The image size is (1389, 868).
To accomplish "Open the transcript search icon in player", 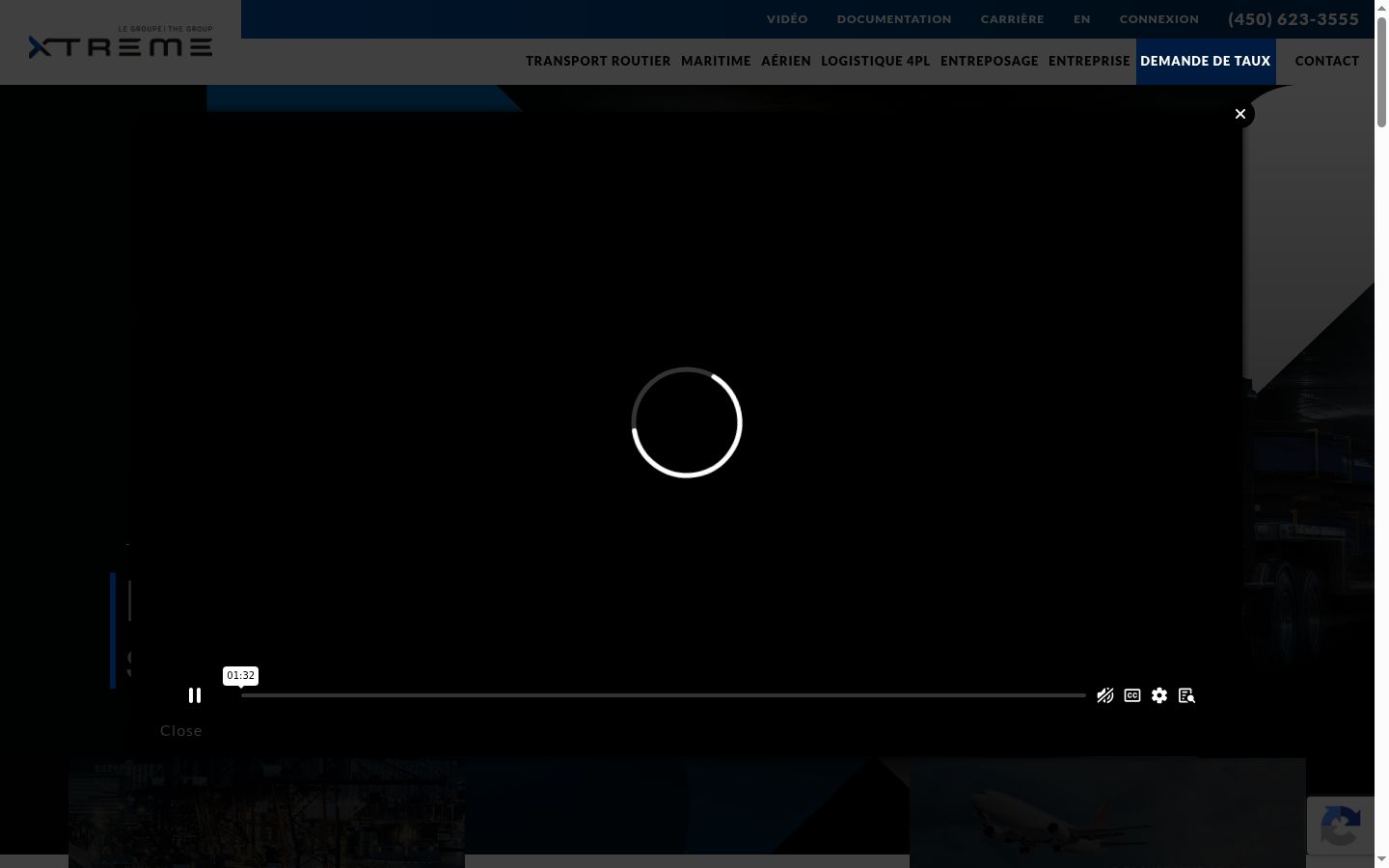I will [x=1186, y=695].
